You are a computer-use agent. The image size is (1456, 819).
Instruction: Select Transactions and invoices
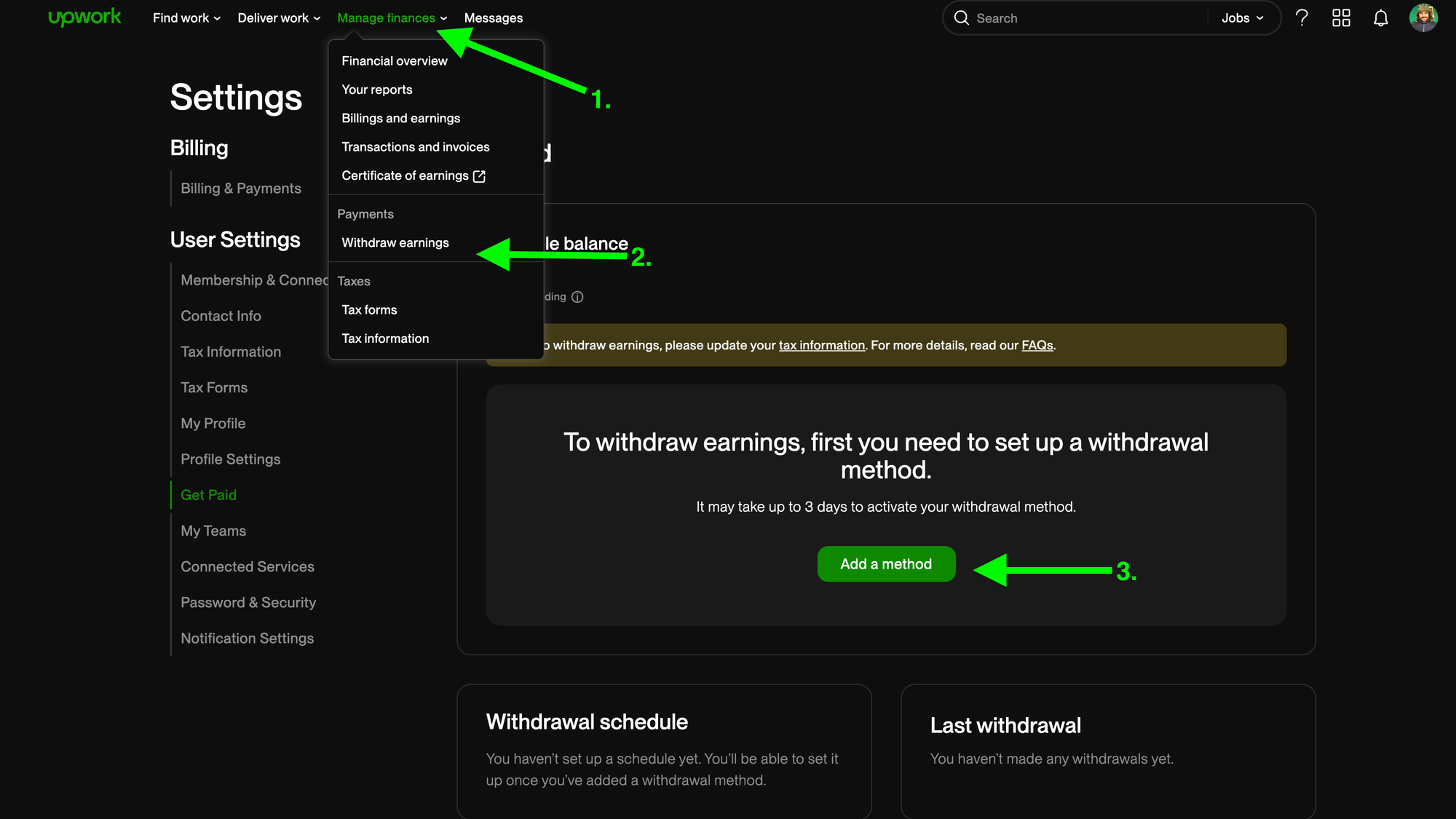pos(416,146)
